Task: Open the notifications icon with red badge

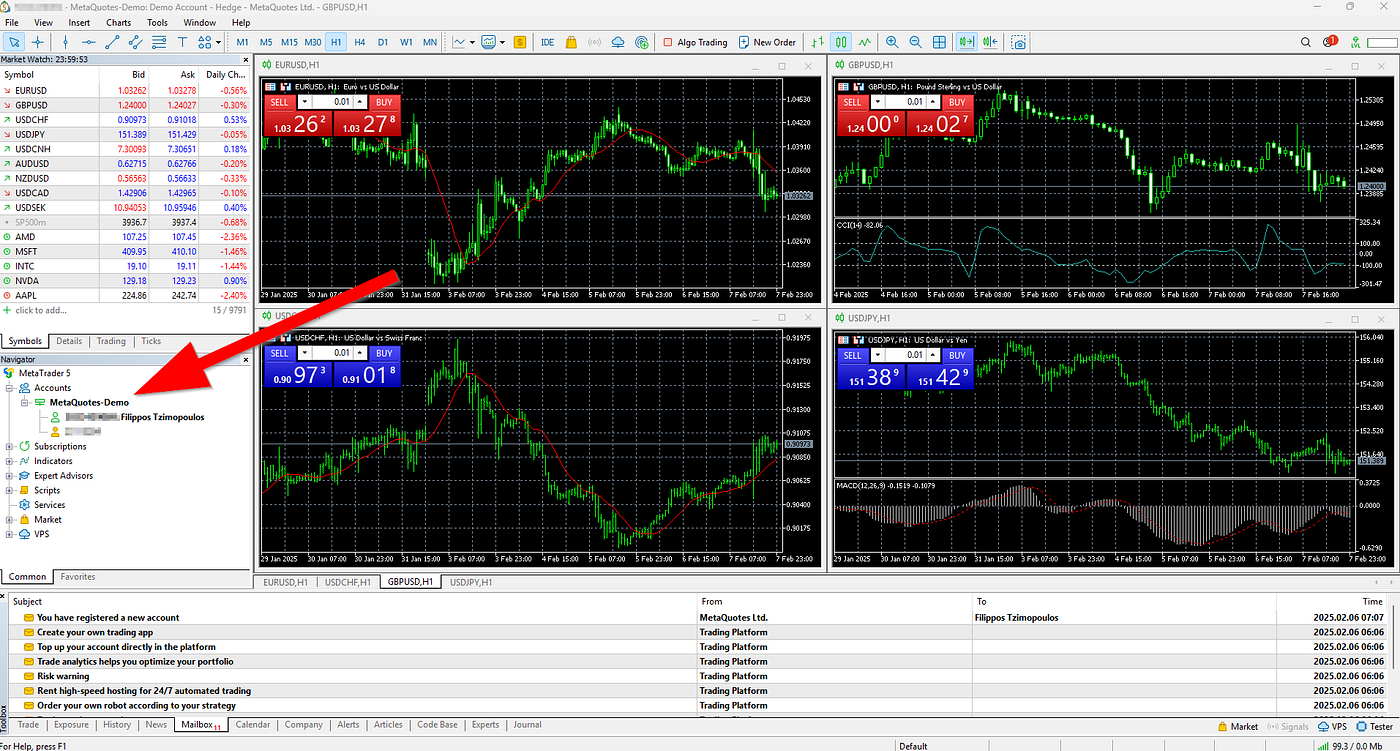Action: (x=1330, y=42)
